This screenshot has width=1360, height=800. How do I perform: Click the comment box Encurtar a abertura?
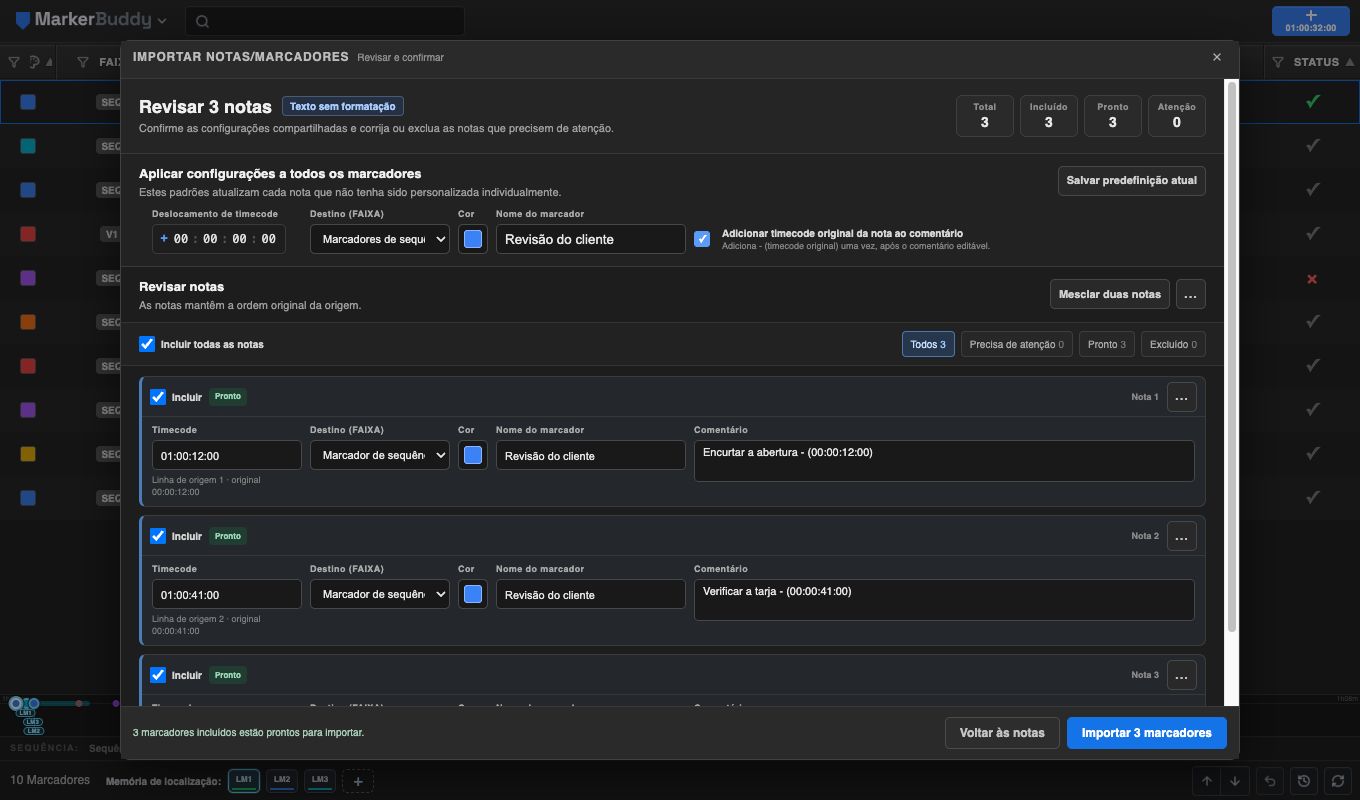coord(944,461)
